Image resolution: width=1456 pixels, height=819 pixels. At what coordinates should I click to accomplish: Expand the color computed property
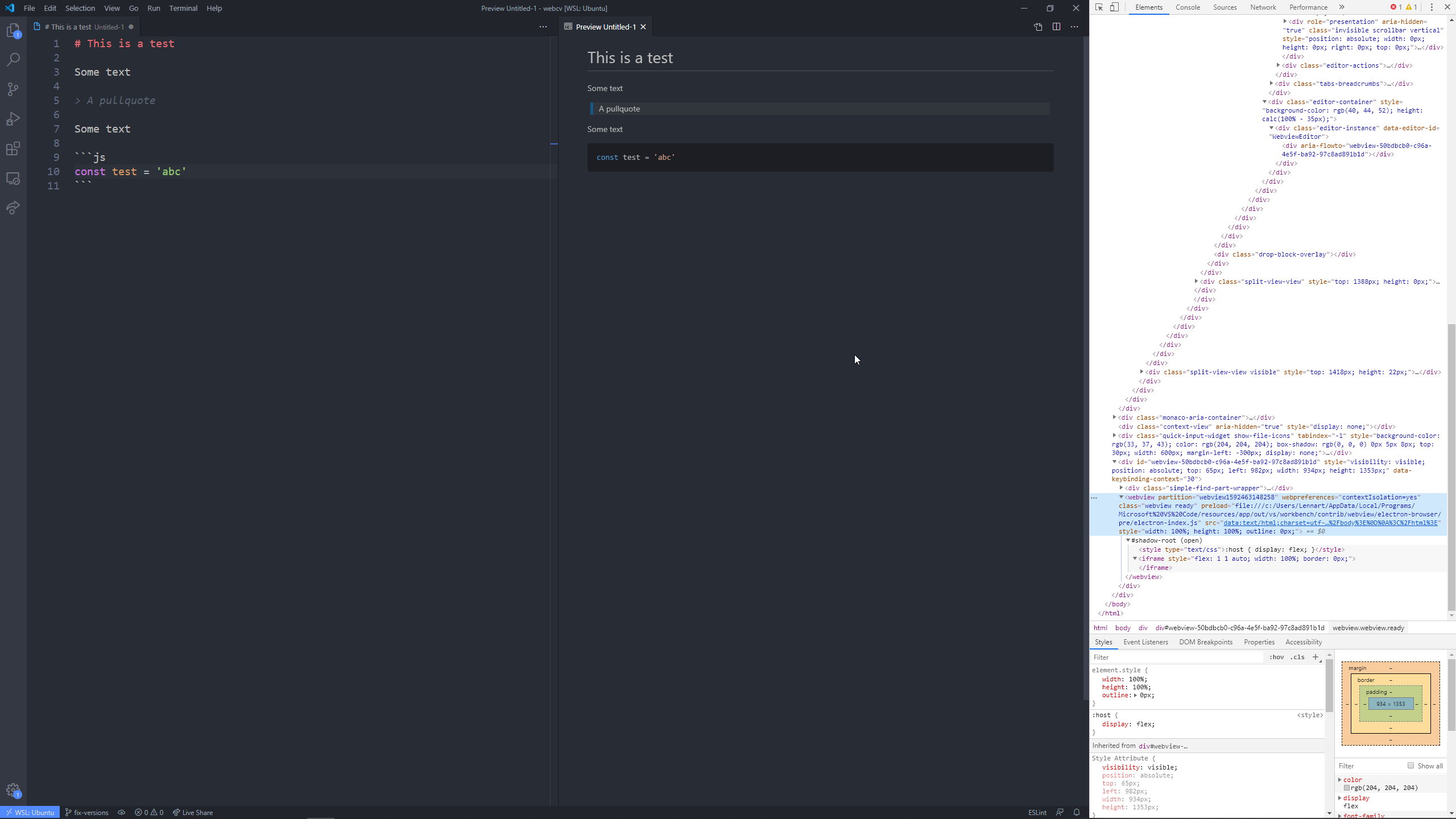tap(1340, 780)
